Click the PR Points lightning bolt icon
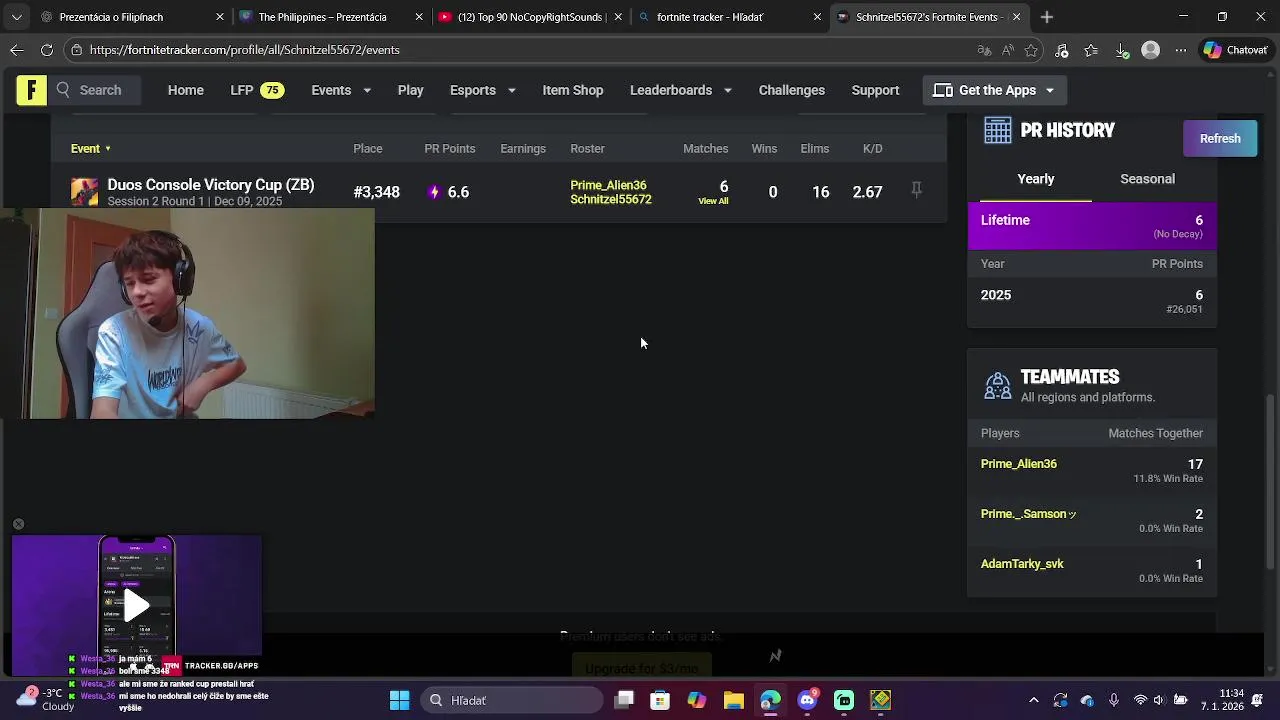The height and width of the screenshot is (720, 1280). coord(434,192)
